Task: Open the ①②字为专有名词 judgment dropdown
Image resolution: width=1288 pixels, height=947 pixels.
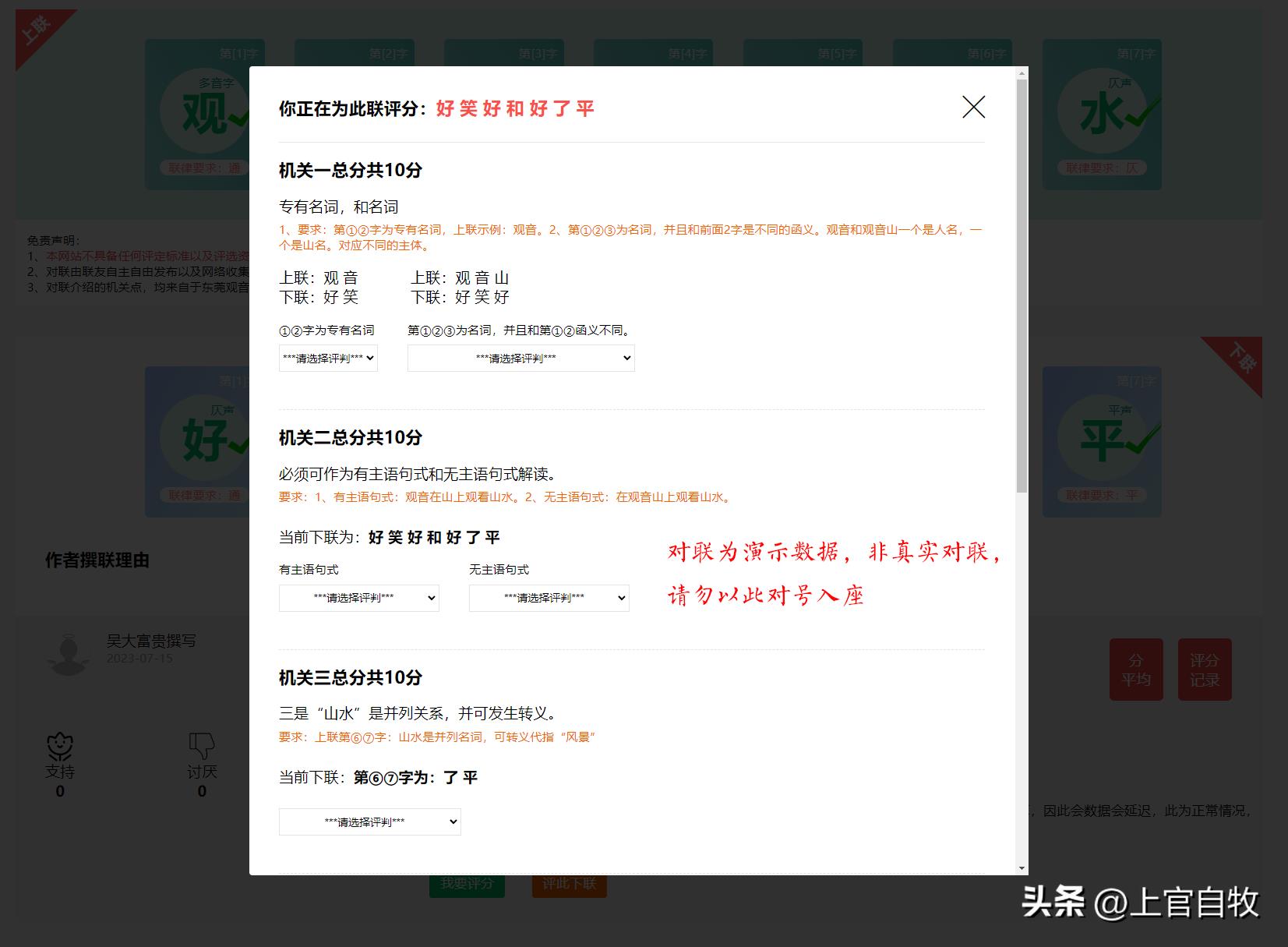Action: pyautogui.click(x=328, y=359)
